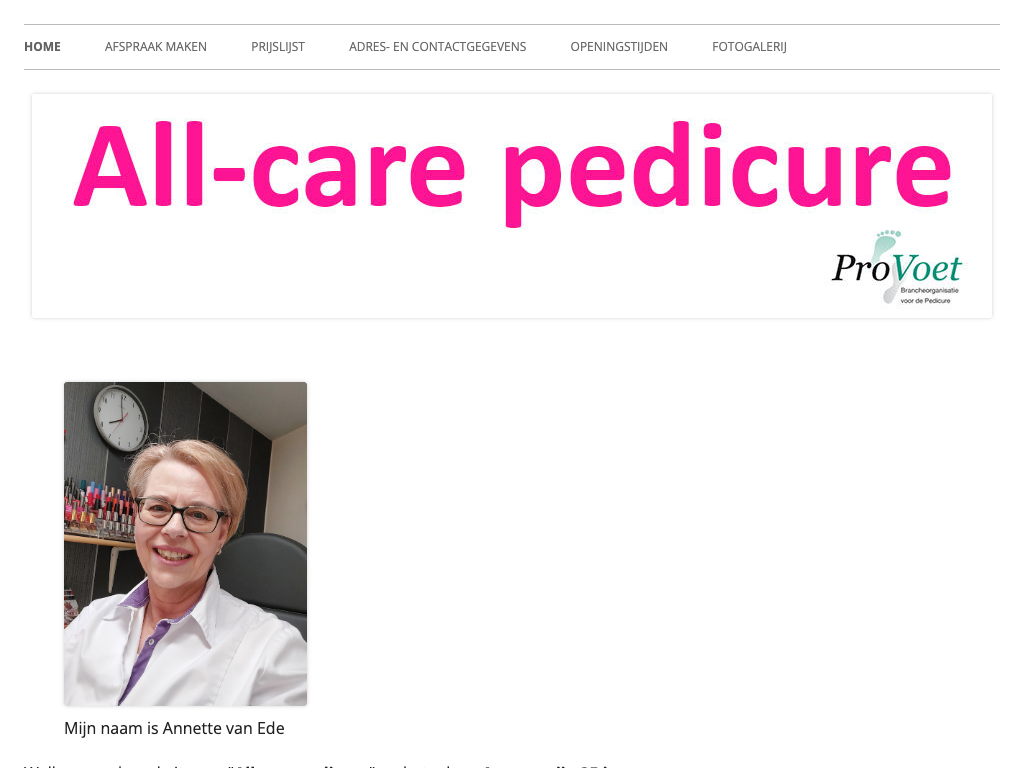The image size is (1024, 768).
Task: Click the nail polish rack in photo
Action: pos(98,507)
